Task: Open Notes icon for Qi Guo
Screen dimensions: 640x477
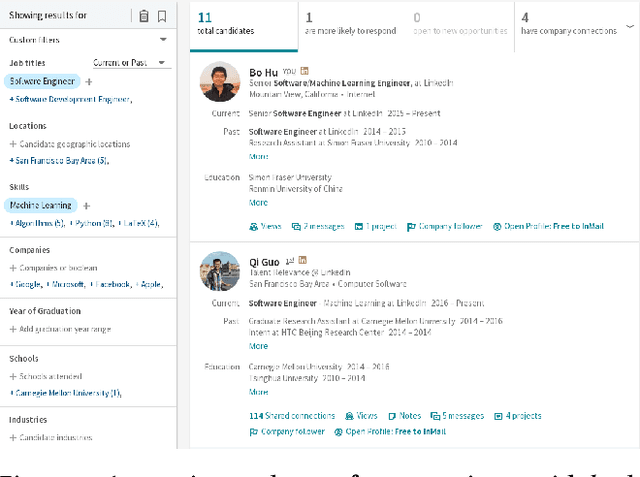Action: (405, 415)
